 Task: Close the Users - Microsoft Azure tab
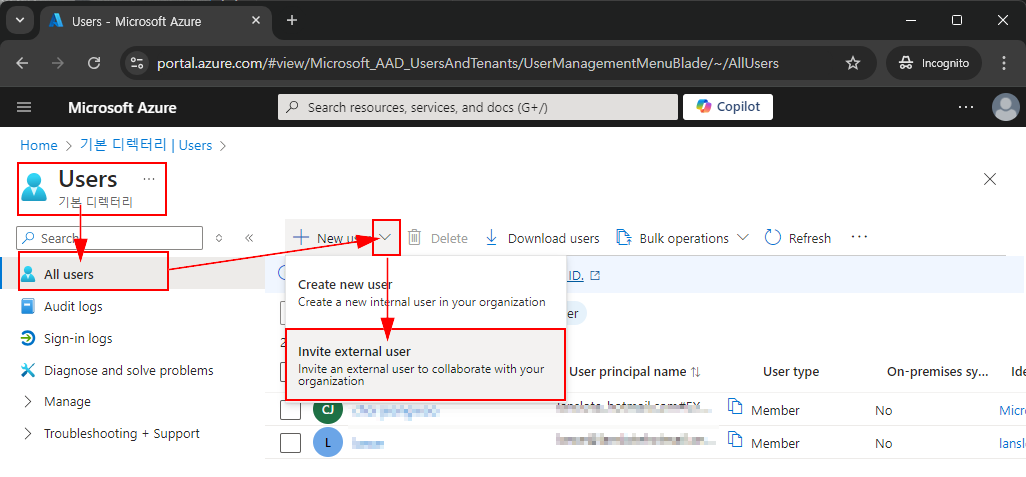point(258,20)
